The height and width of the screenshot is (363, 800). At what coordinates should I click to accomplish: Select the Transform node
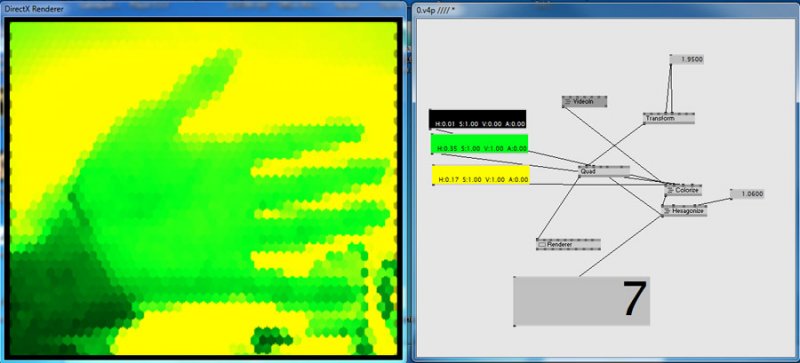click(x=669, y=118)
